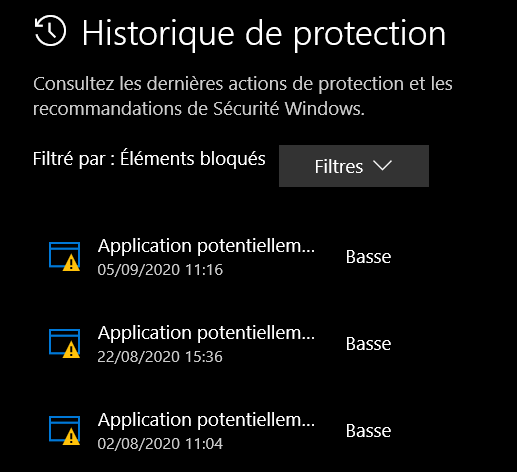Click the Filtré par : Éléments bloqués label
The height and width of the screenshot is (472, 517).
pos(149,158)
